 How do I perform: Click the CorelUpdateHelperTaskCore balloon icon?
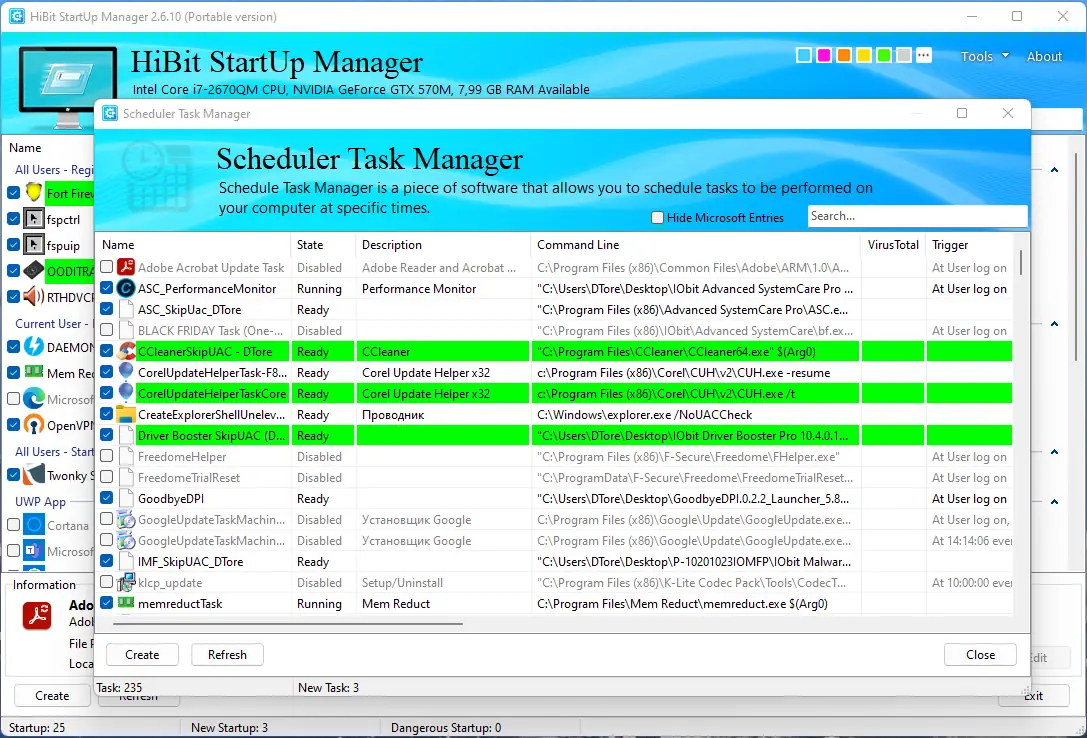click(x=125, y=393)
